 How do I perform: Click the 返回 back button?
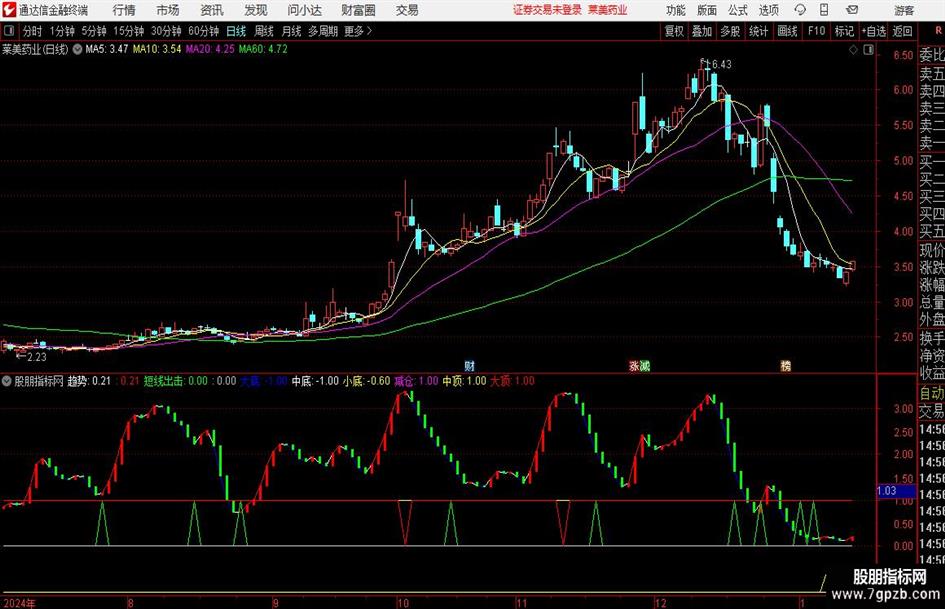pos(902,31)
